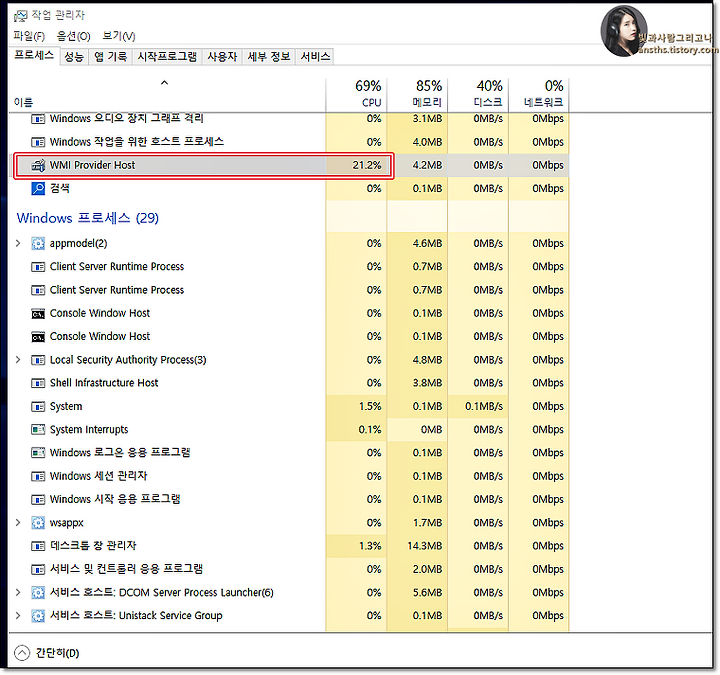
Task: Click the Windows 시작 응용 프로그램 icon
Action: click(x=38, y=500)
